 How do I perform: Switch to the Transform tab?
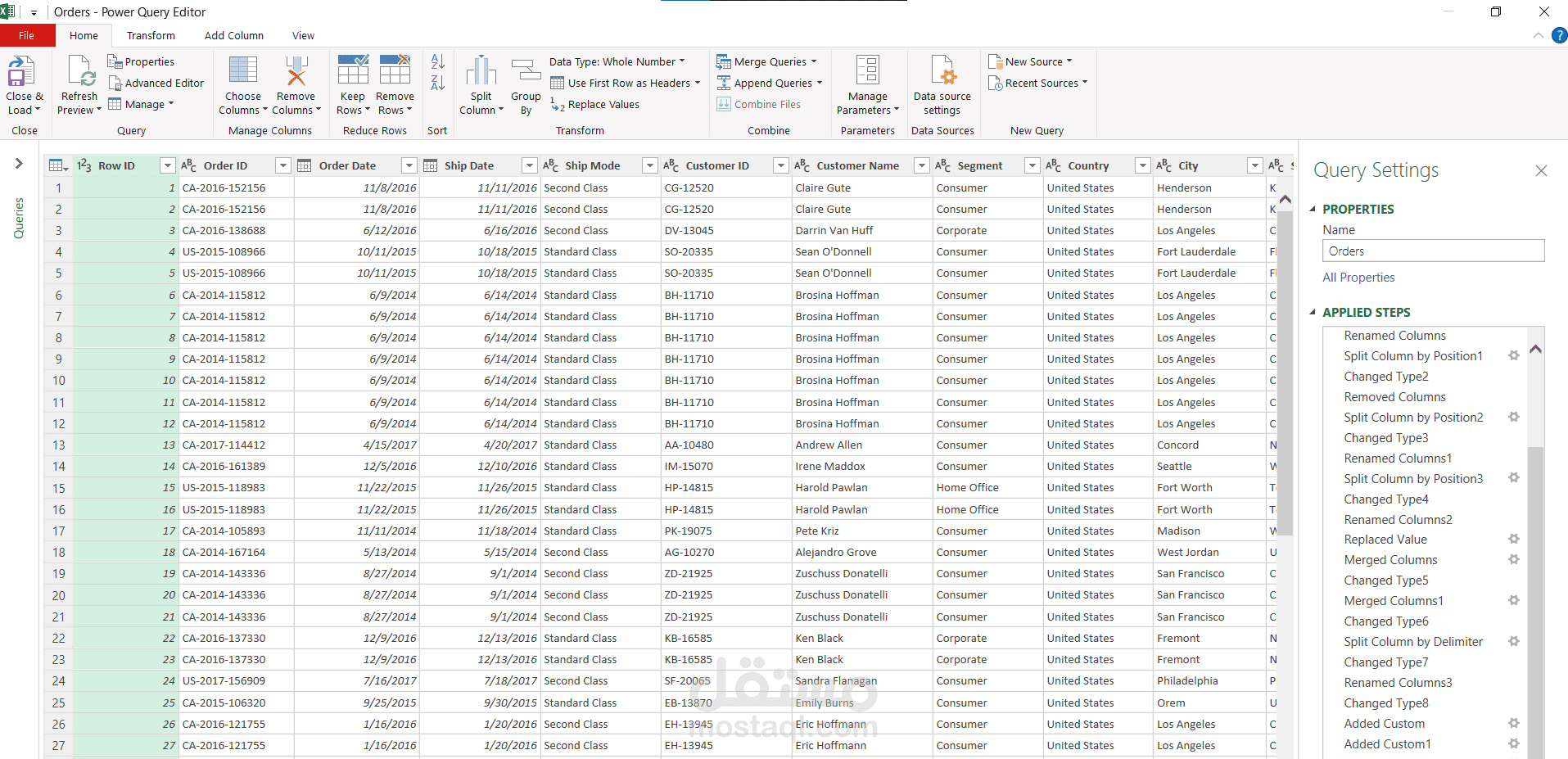coord(151,35)
